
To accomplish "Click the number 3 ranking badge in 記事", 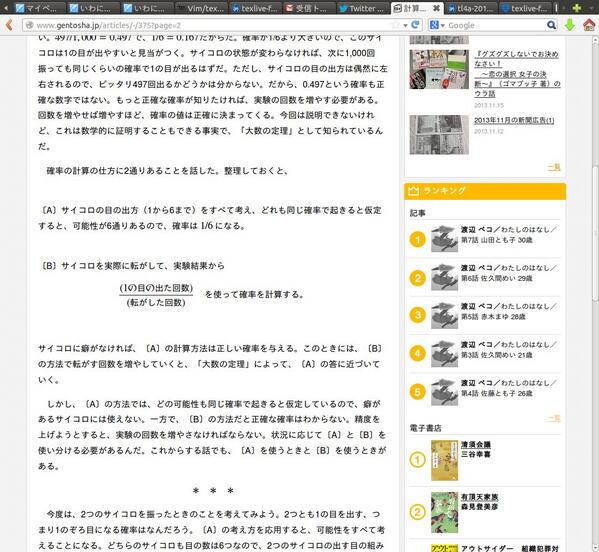I will coord(418,315).
